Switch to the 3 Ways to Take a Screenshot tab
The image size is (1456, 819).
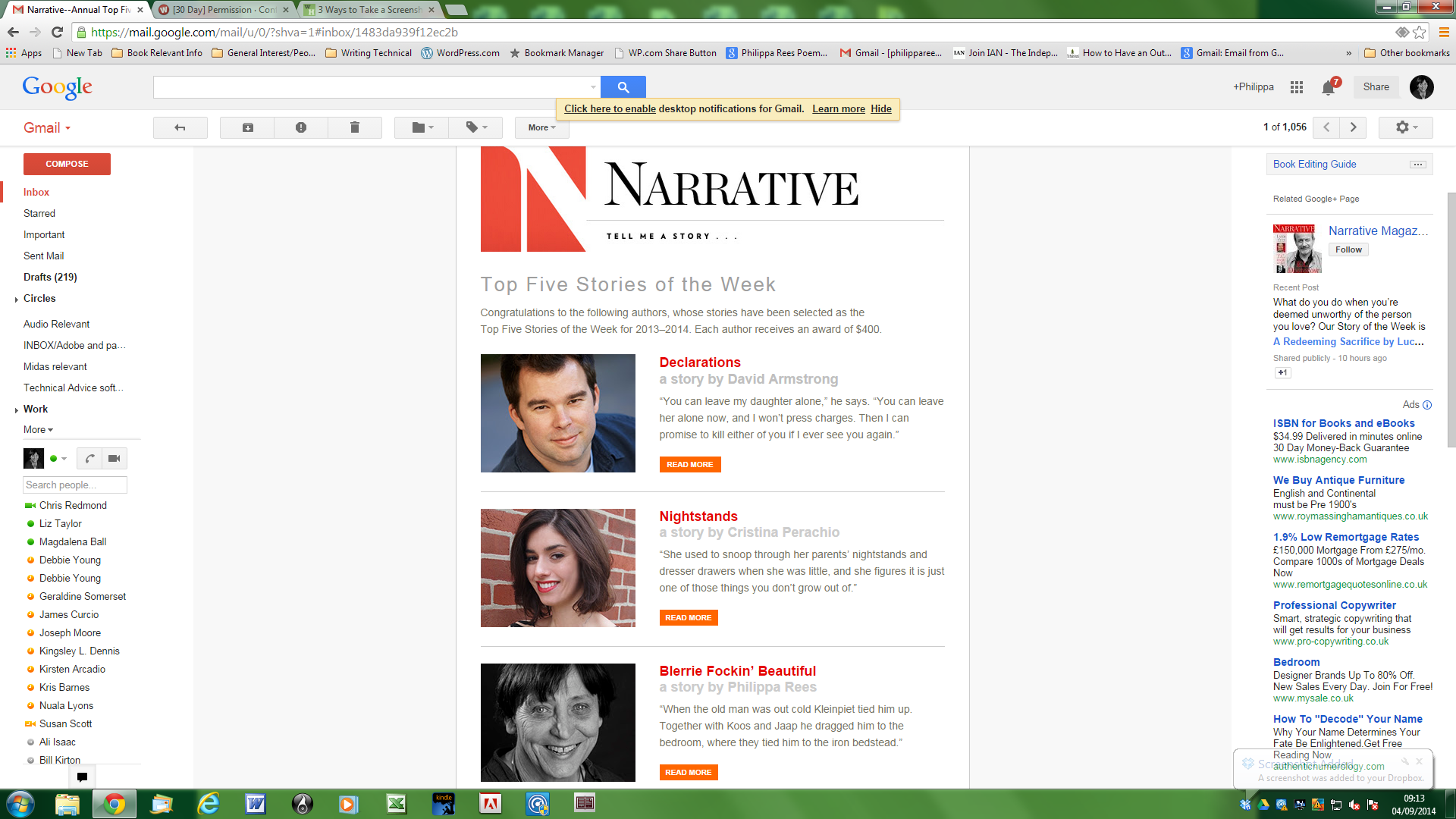[x=369, y=10]
